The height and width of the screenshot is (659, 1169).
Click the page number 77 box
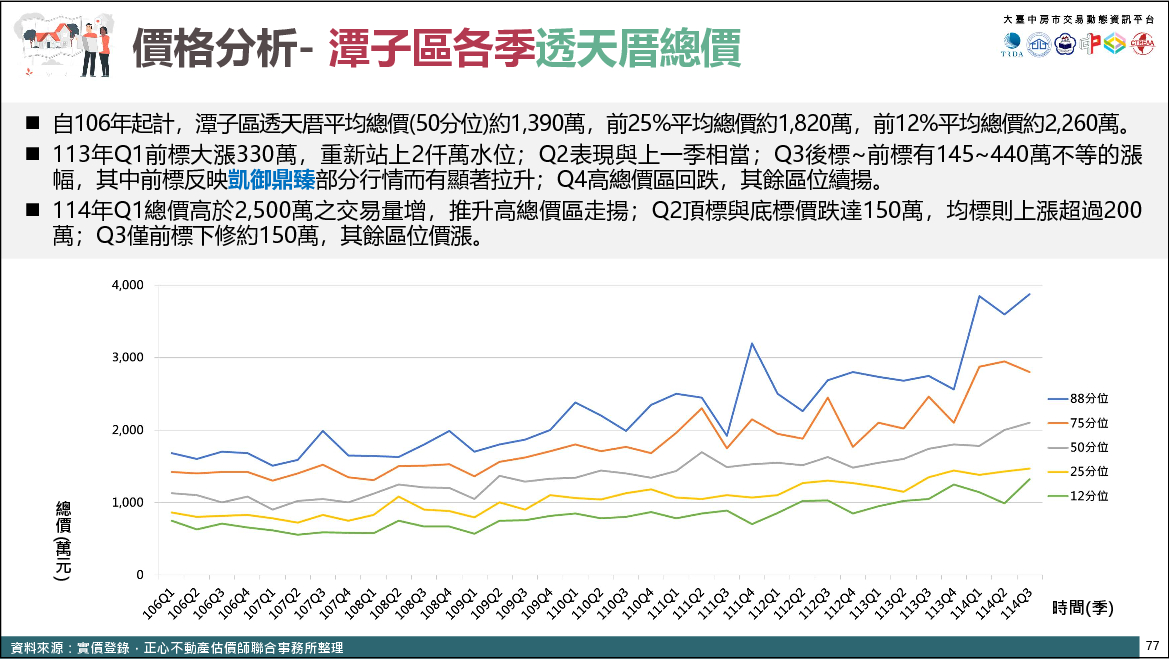(x=1152, y=645)
